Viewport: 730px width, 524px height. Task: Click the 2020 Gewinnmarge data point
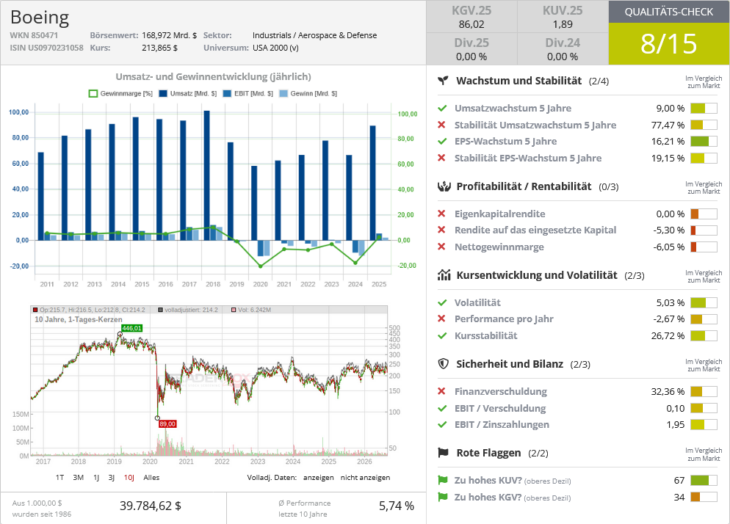[260, 266]
